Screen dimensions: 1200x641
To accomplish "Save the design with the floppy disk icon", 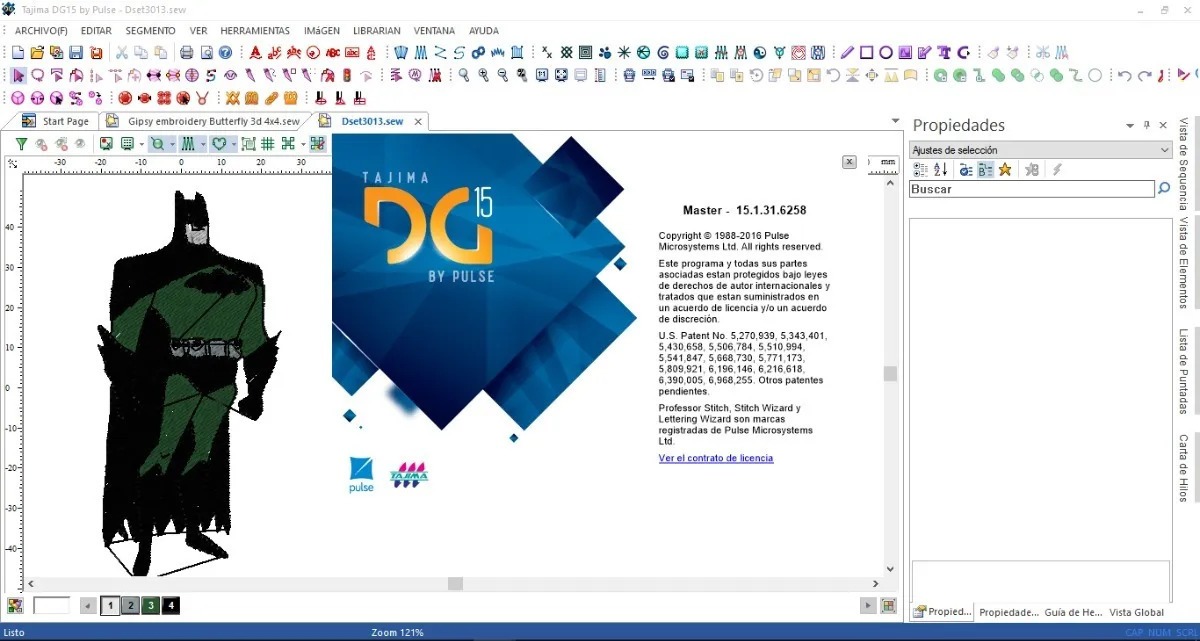I will point(76,52).
